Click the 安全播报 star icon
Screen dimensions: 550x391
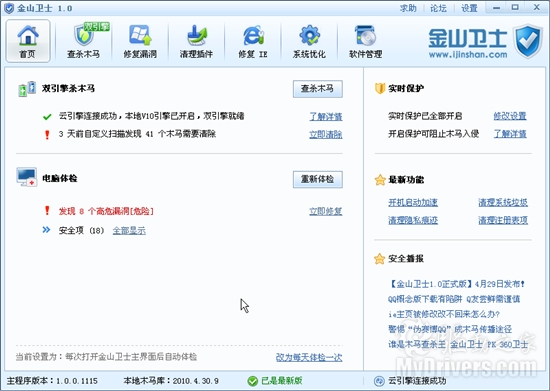(x=380, y=259)
